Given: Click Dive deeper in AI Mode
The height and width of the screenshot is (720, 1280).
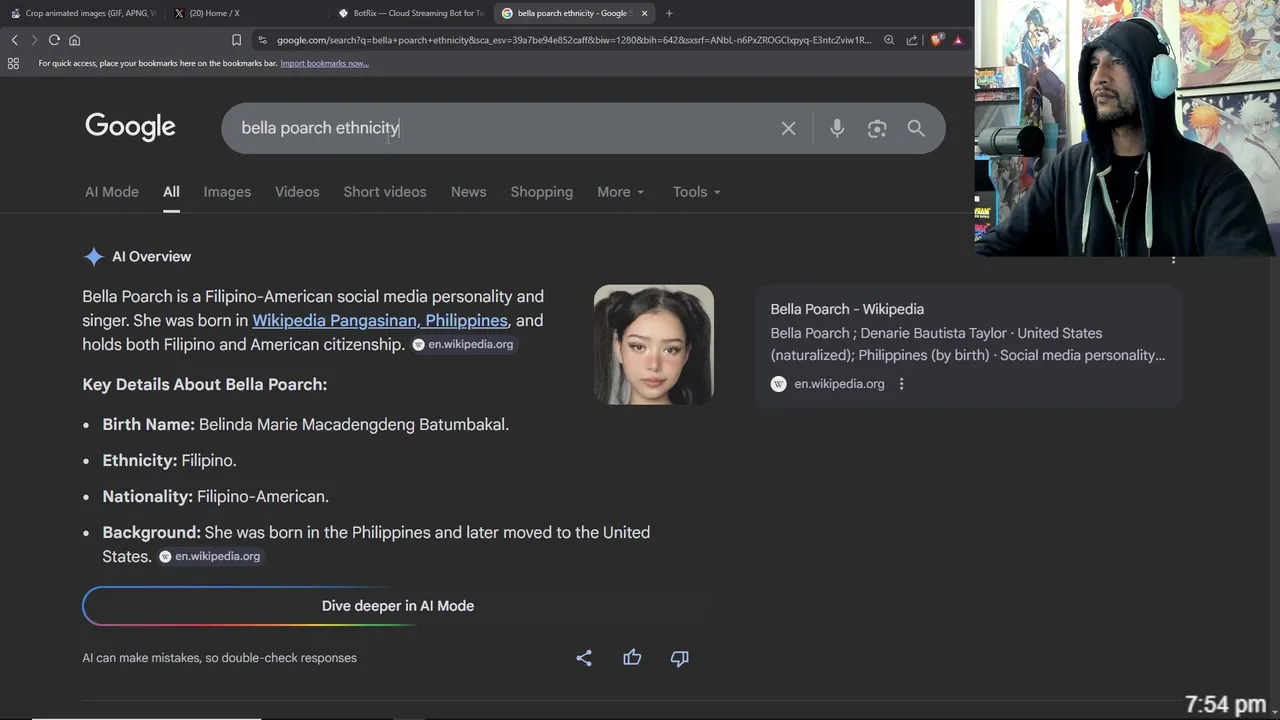Looking at the screenshot, I should pyautogui.click(x=398, y=606).
